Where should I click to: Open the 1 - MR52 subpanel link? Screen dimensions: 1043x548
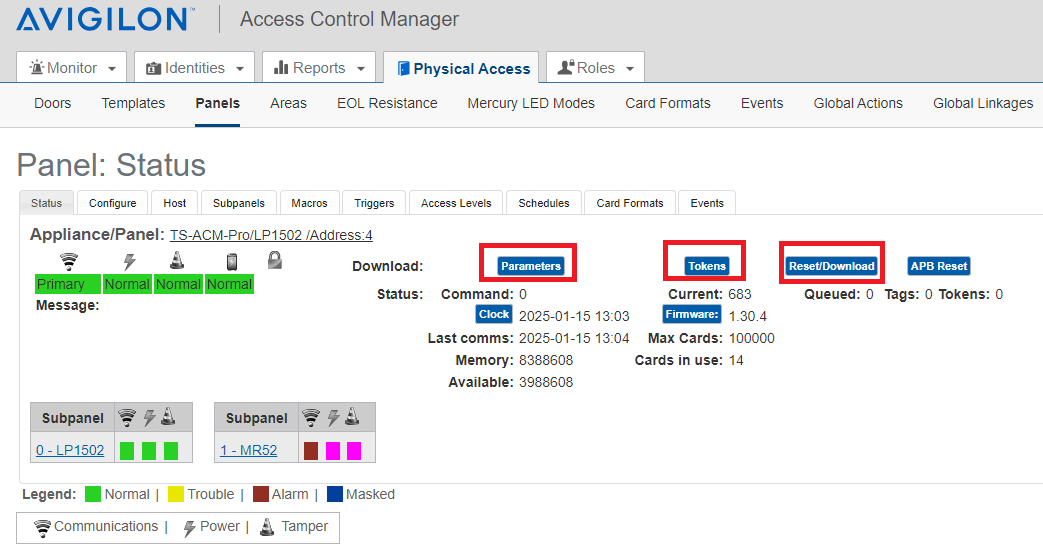pos(248,451)
